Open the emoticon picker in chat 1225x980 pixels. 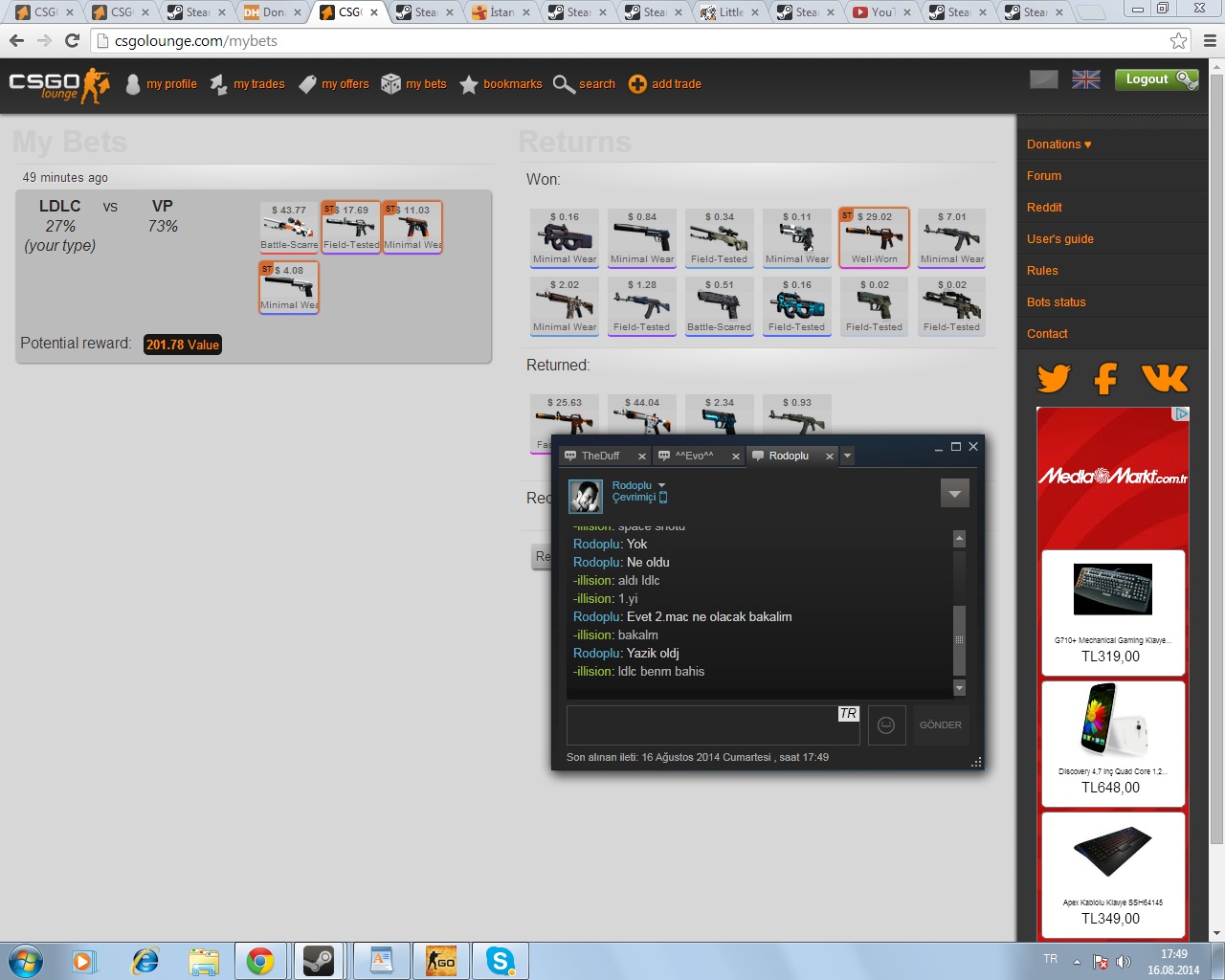(x=886, y=725)
